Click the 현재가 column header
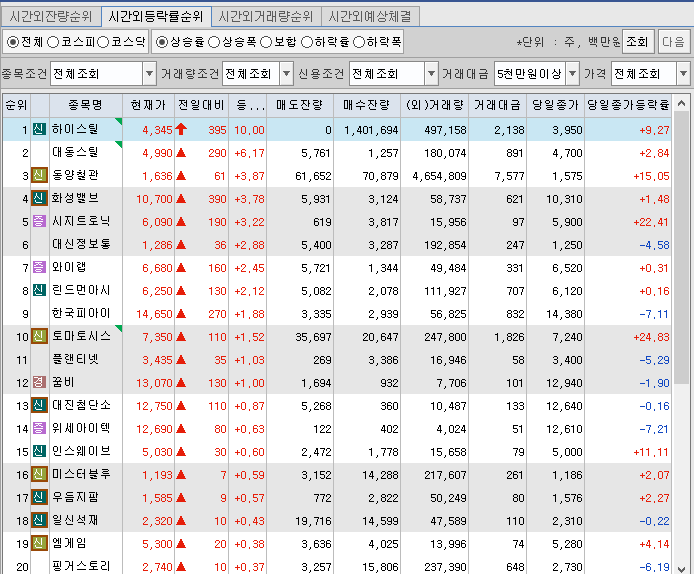694x574 pixels. coord(148,104)
